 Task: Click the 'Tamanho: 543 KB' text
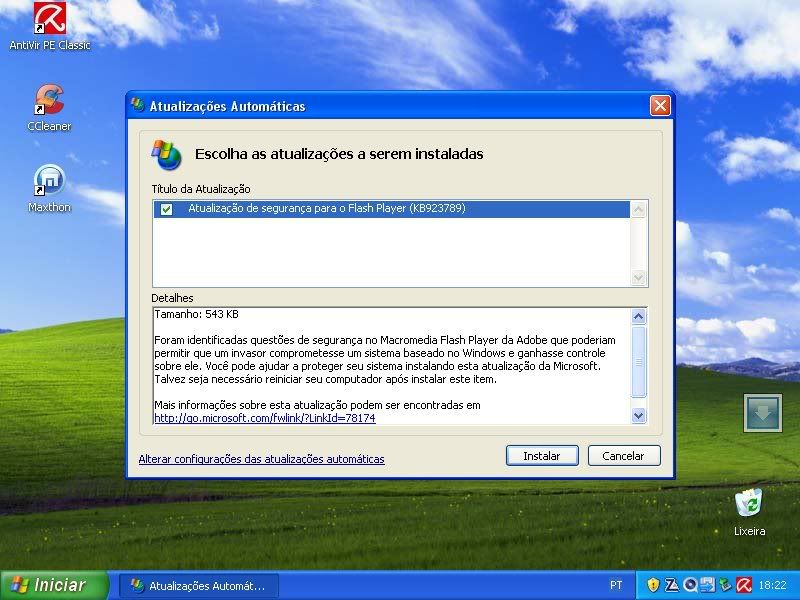point(196,314)
